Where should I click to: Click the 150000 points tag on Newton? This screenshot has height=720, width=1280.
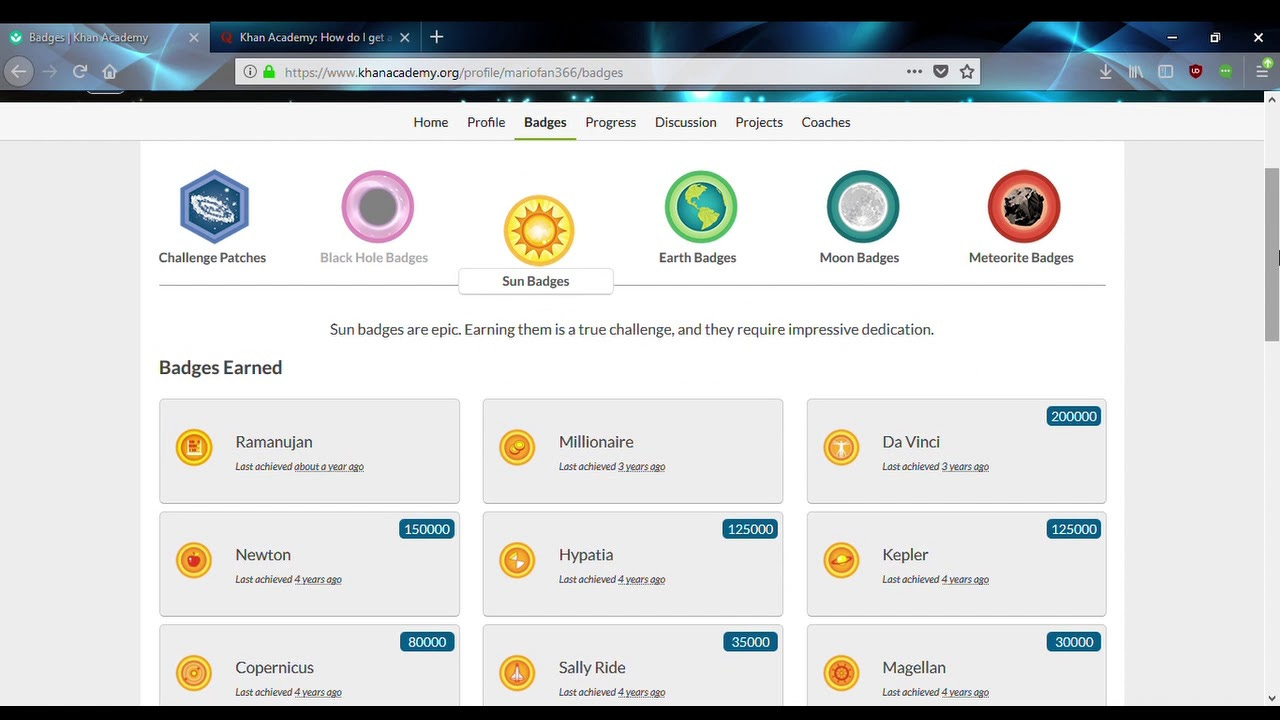click(427, 529)
